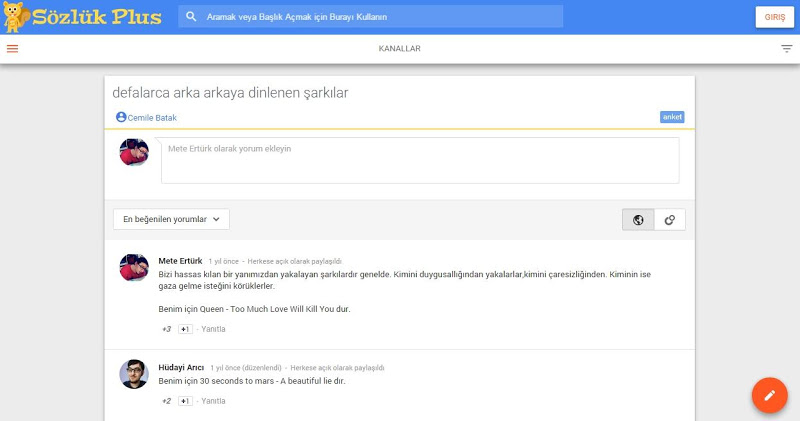Toggle +1 on Hüdayi Arıcı's comment
The image size is (800, 421).
(185, 401)
